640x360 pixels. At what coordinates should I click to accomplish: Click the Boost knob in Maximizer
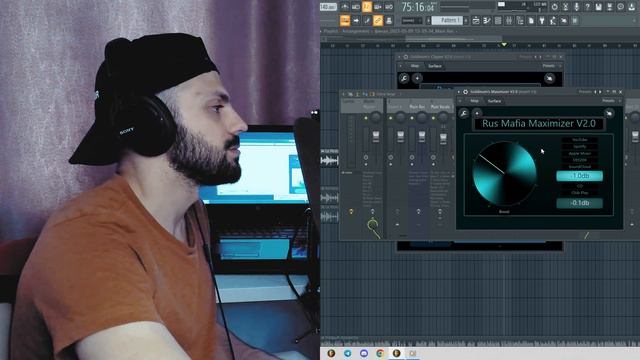click(504, 173)
